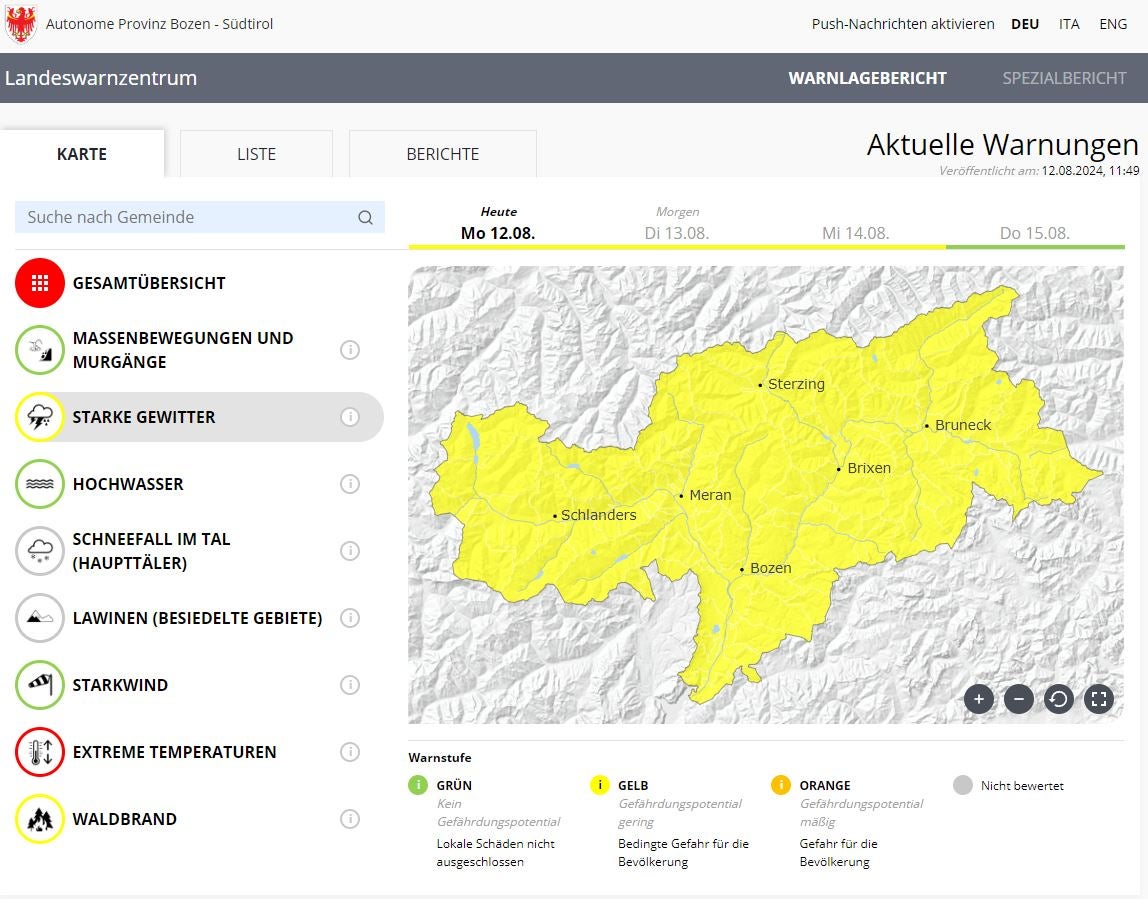
Task: Switch to the Liste tab
Action: (x=256, y=154)
